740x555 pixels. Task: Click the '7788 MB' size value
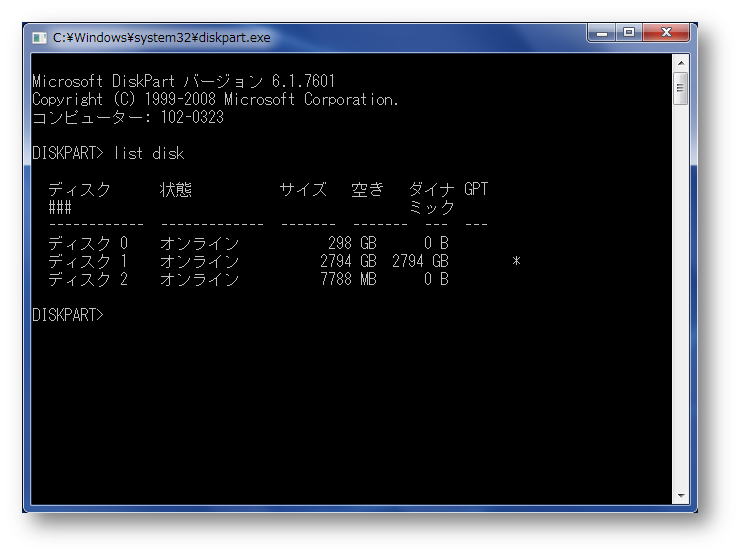tap(348, 279)
